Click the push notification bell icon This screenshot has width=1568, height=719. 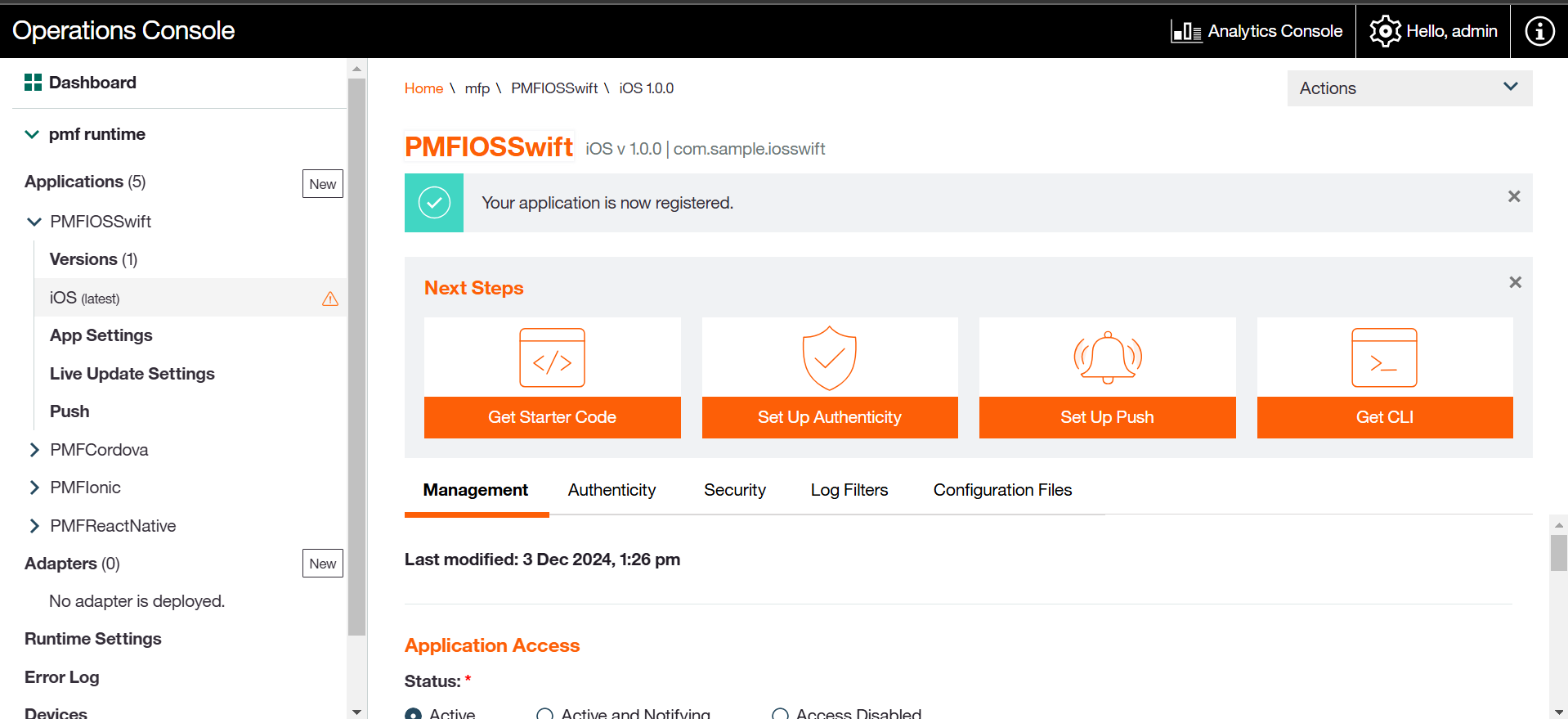[1107, 357]
